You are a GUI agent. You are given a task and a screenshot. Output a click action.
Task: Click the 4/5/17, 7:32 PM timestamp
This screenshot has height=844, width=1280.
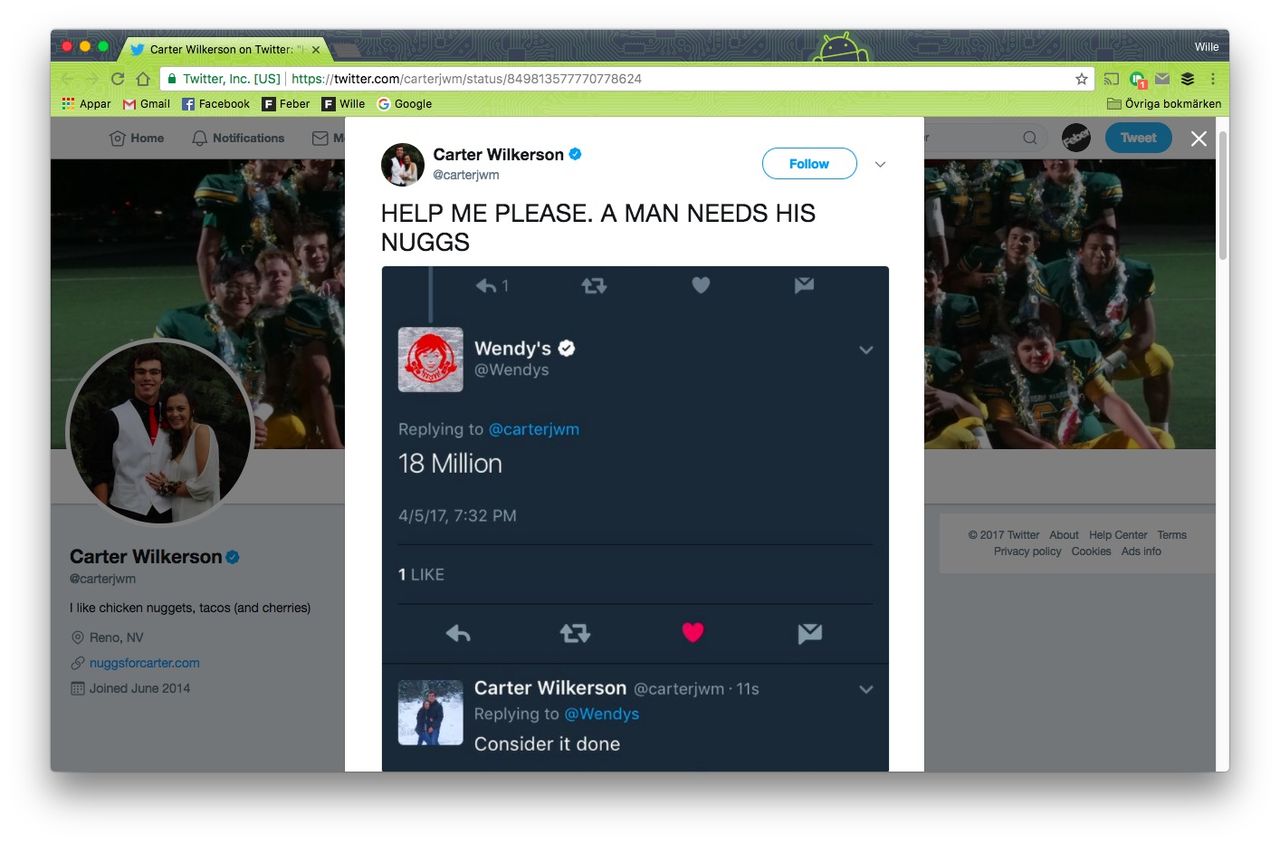[x=457, y=516]
